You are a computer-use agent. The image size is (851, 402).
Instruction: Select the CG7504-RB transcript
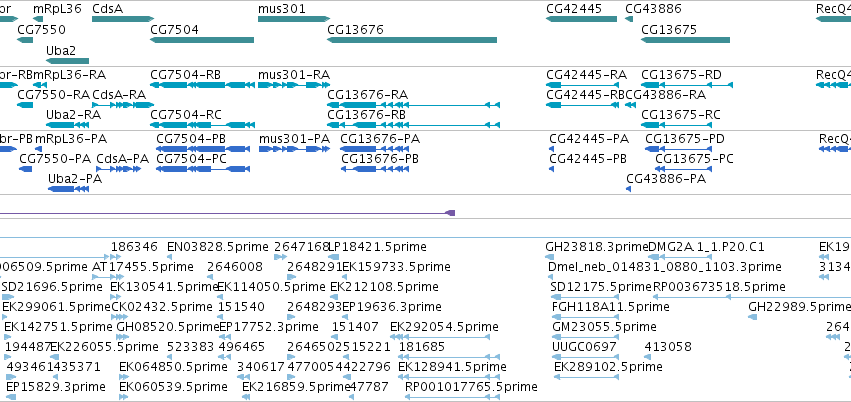(x=202, y=85)
